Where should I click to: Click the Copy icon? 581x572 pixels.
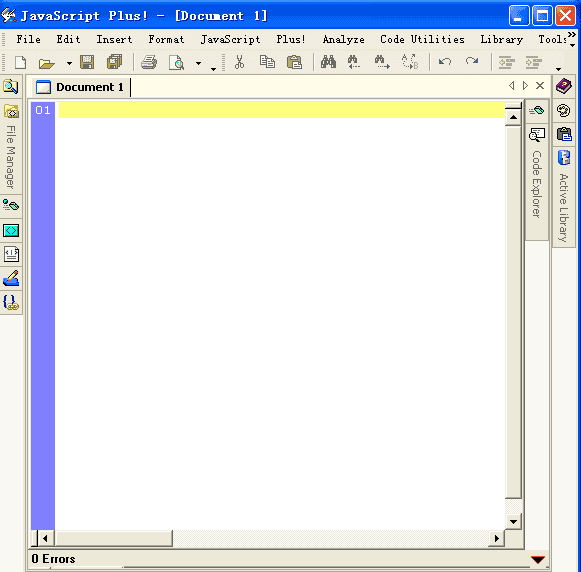267,62
